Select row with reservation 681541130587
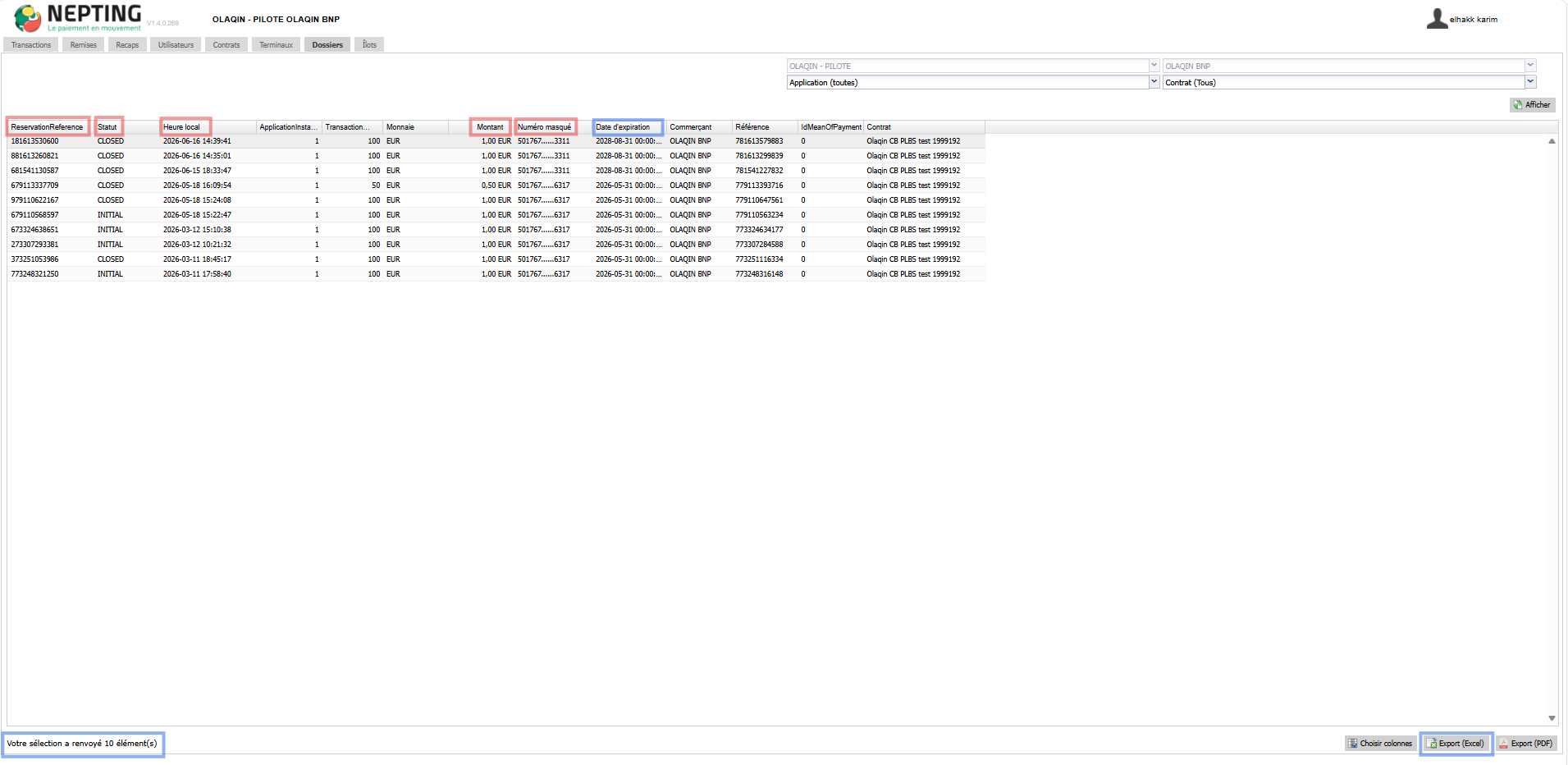 (496, 171)
